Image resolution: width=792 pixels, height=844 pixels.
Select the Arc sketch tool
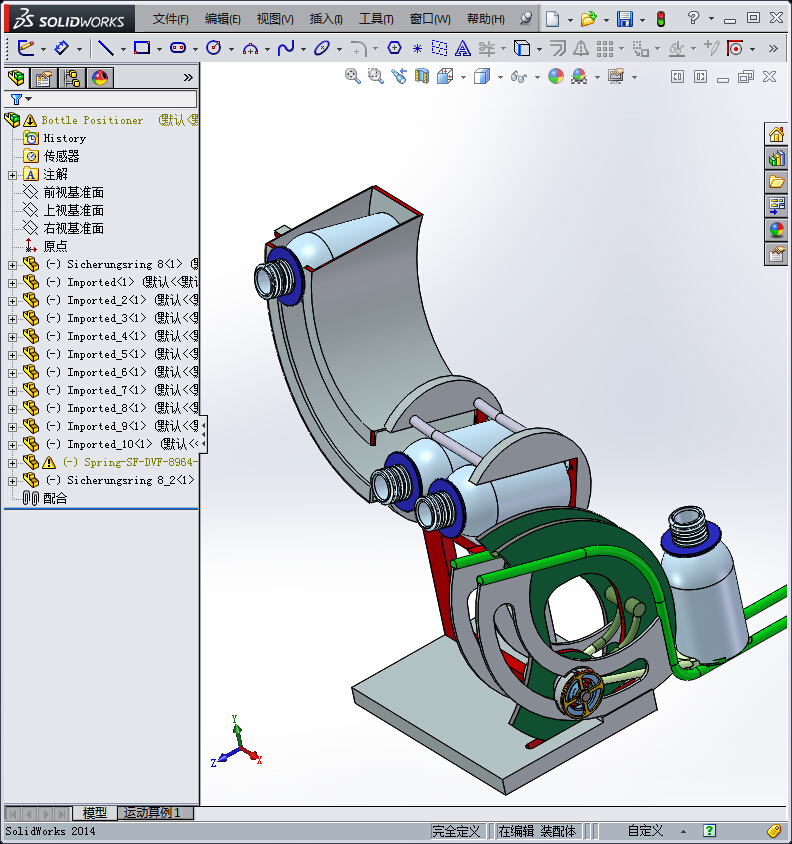(x=250, y=49)
